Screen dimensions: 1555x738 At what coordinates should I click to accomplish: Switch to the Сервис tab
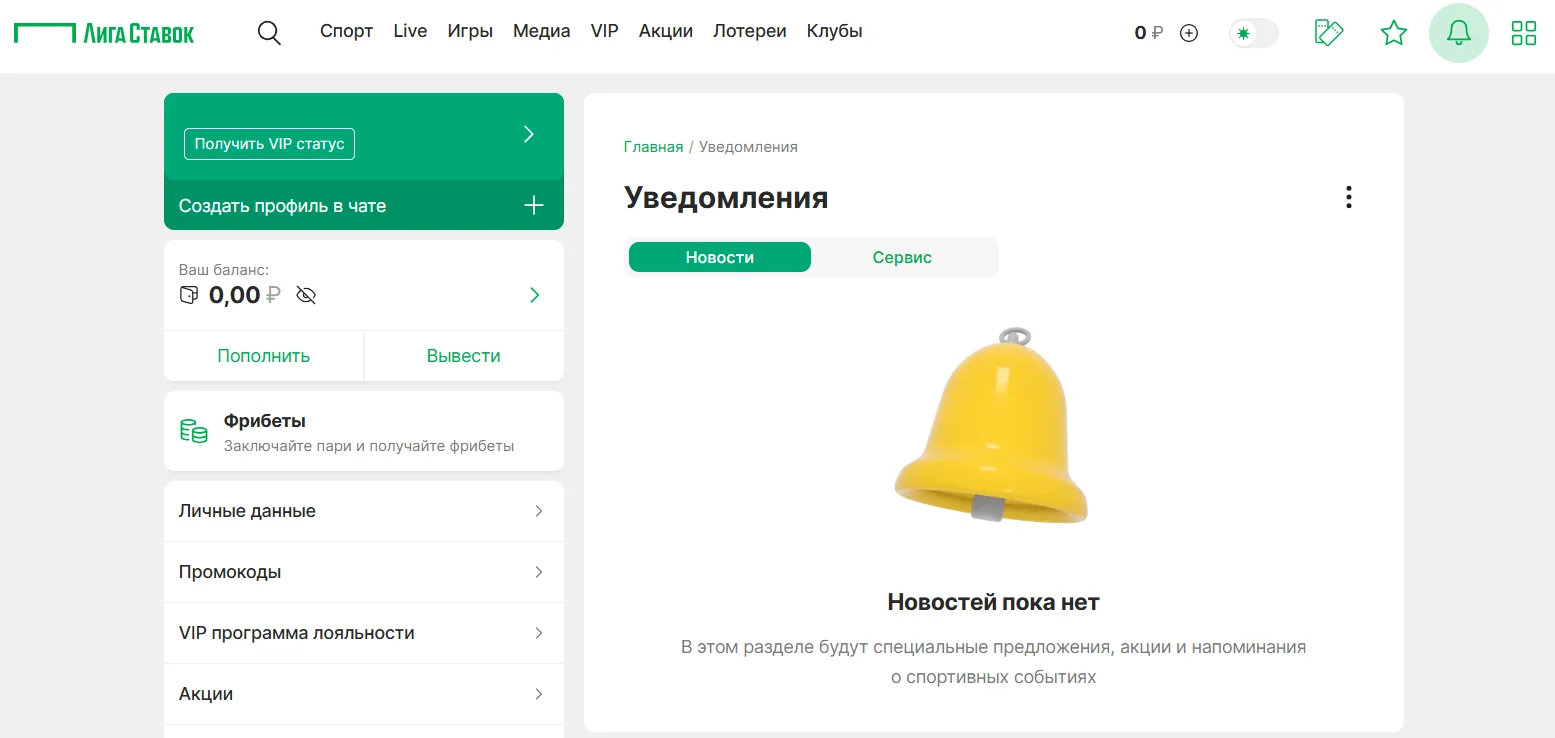point(901,257)
